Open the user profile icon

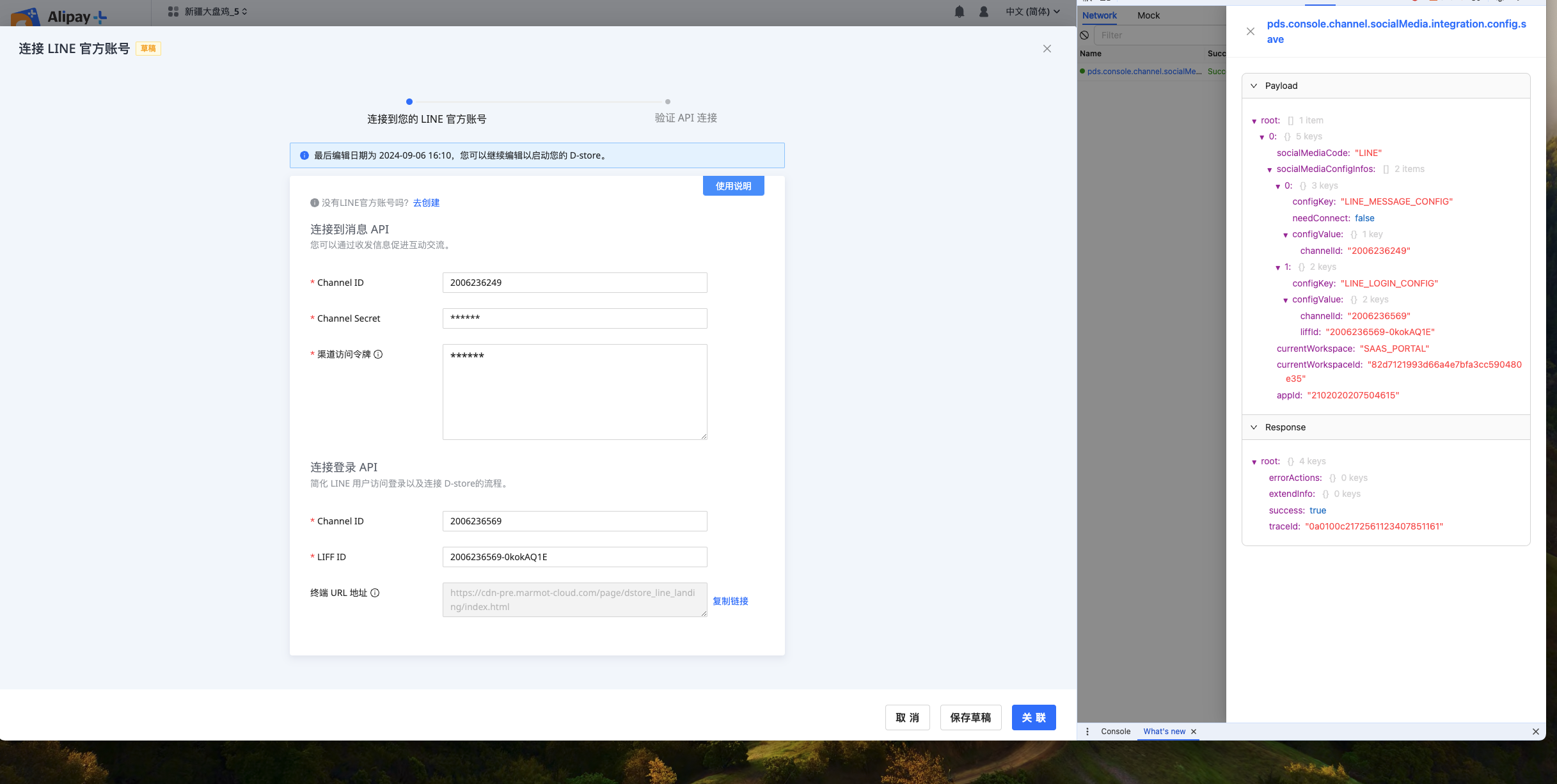(984, 12)
